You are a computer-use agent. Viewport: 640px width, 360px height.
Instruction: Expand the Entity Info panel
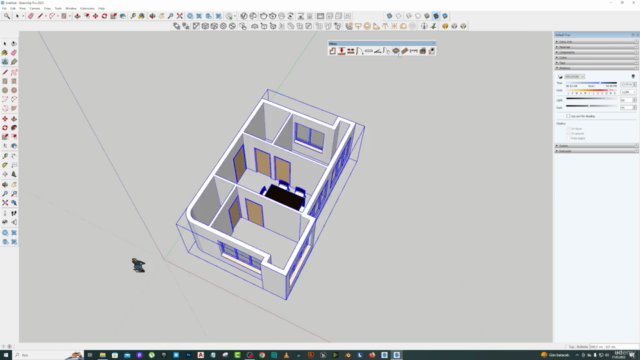coord(596,42)
